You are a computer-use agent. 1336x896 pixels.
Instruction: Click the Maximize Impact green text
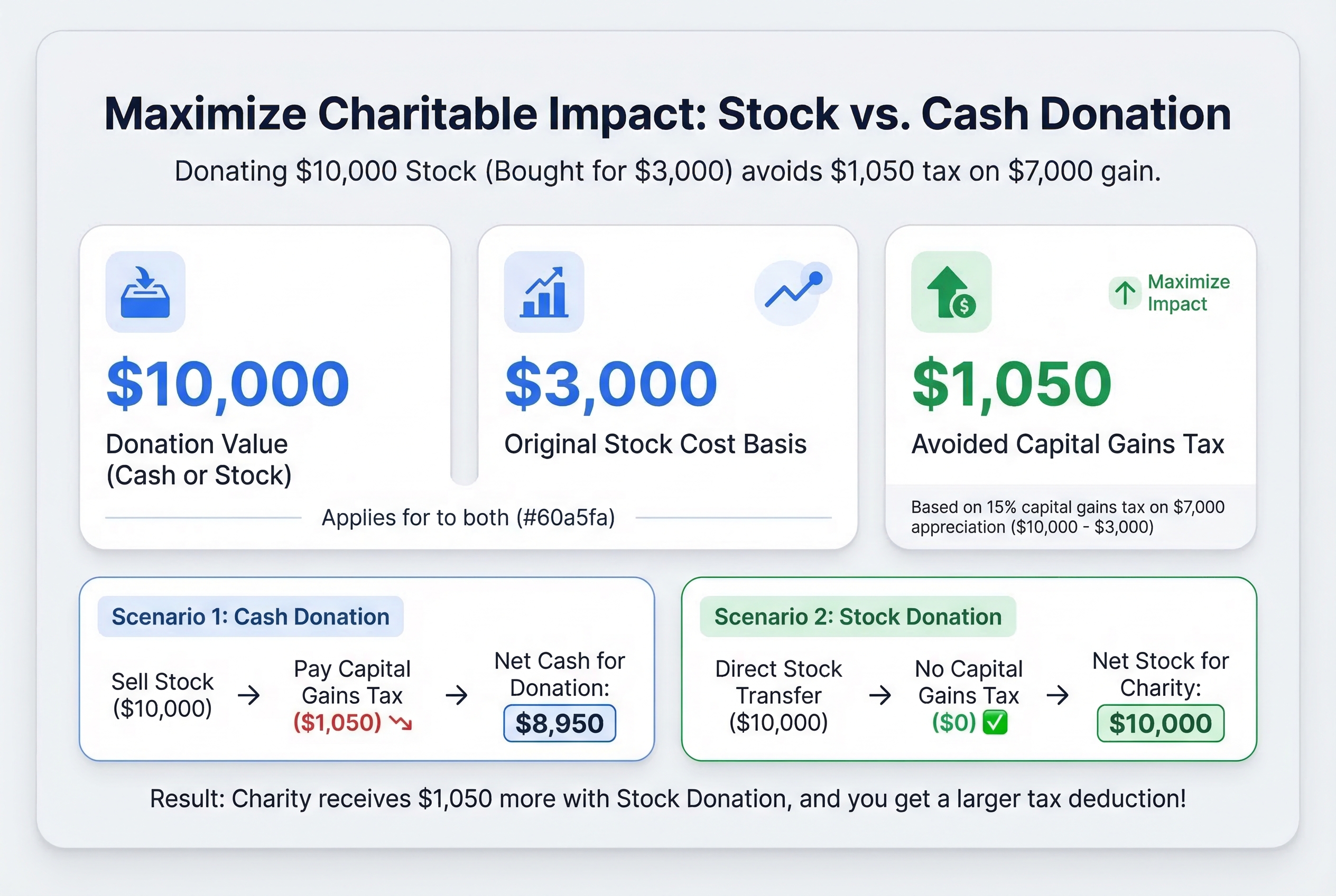pyautogui.click(x=1188, y=293)
